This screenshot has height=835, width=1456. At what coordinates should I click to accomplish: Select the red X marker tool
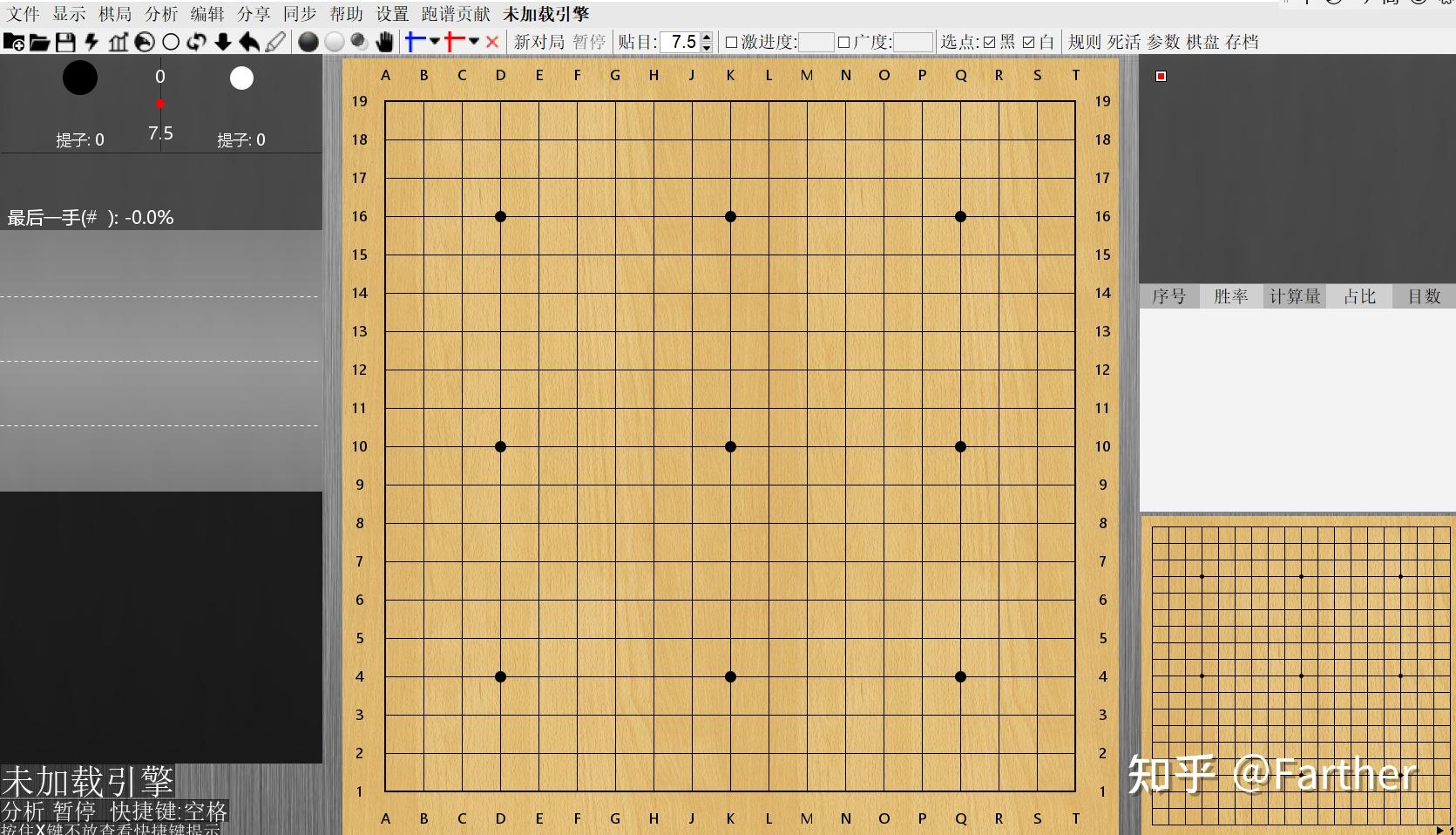pos(492,42)
